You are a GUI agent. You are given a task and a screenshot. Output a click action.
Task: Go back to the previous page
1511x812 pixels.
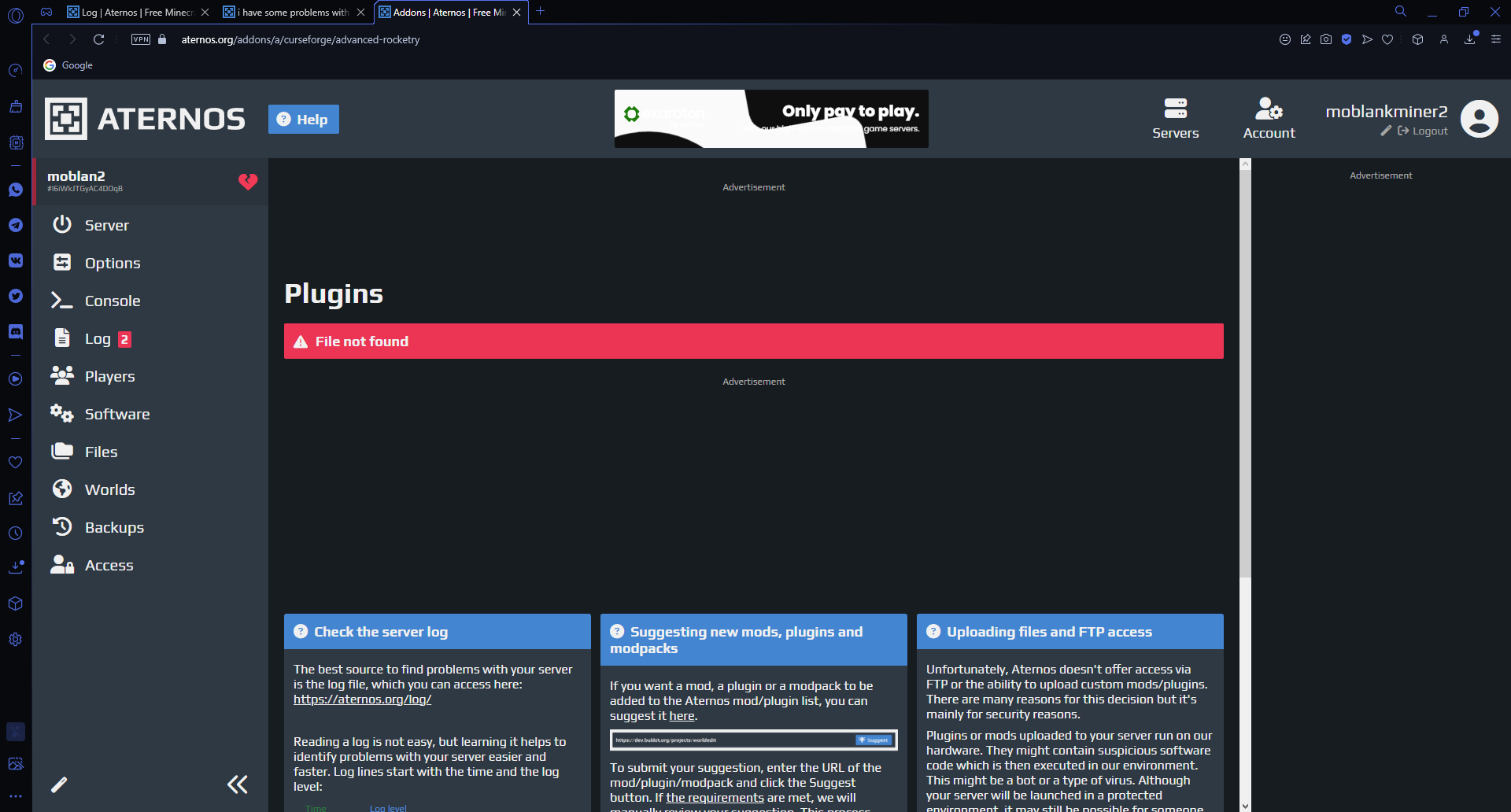[x=46, y=39]
